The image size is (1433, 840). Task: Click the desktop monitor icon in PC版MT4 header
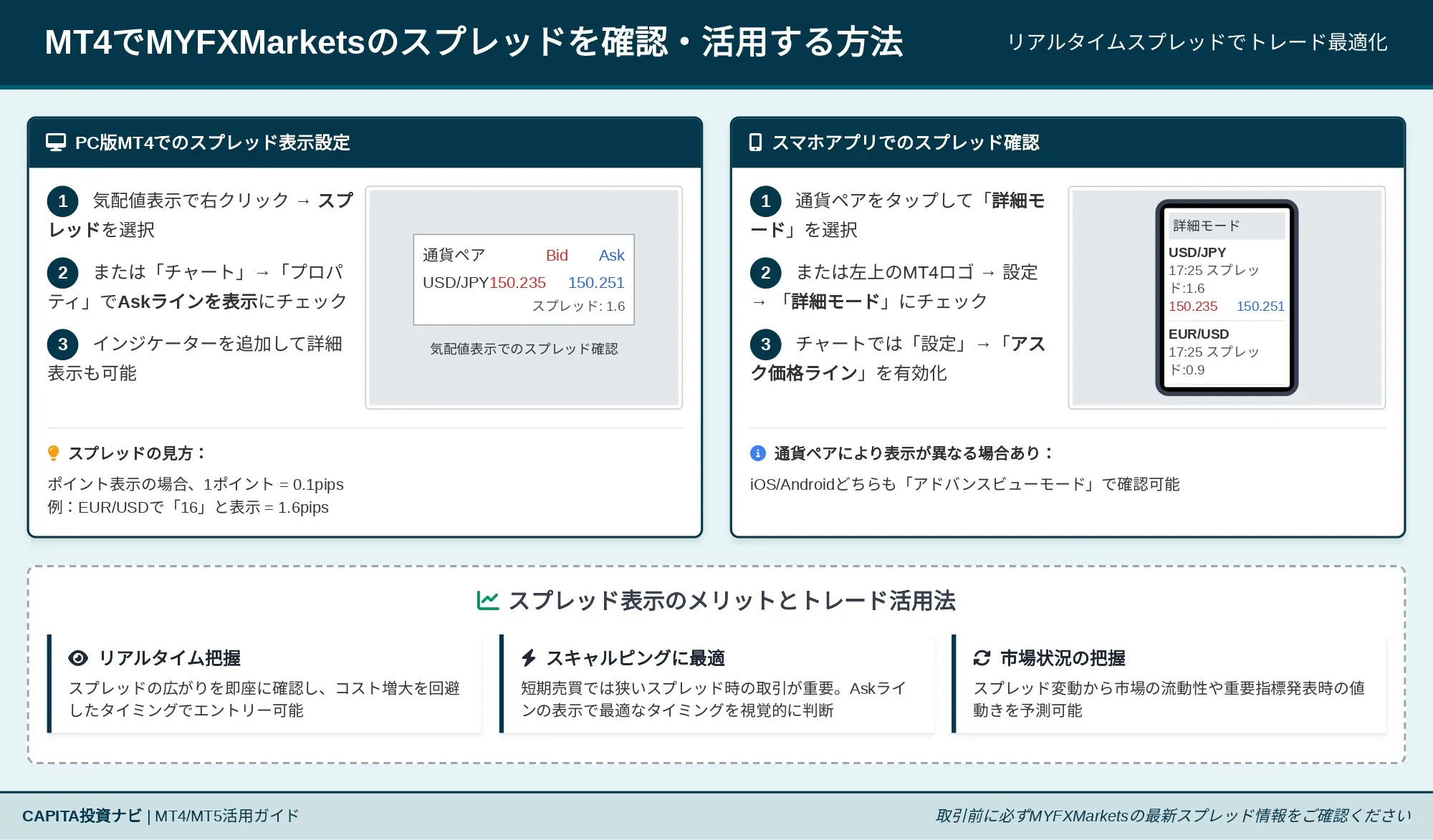pyautogui.click(x=56, y=143)
